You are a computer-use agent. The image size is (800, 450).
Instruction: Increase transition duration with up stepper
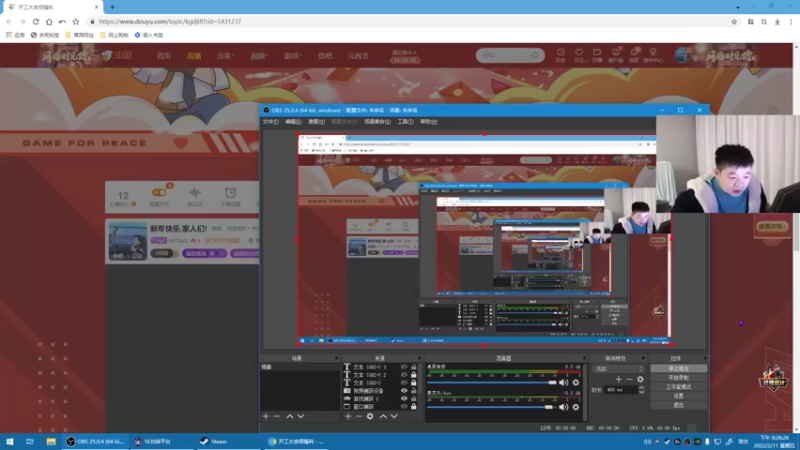tap(641, 388)
